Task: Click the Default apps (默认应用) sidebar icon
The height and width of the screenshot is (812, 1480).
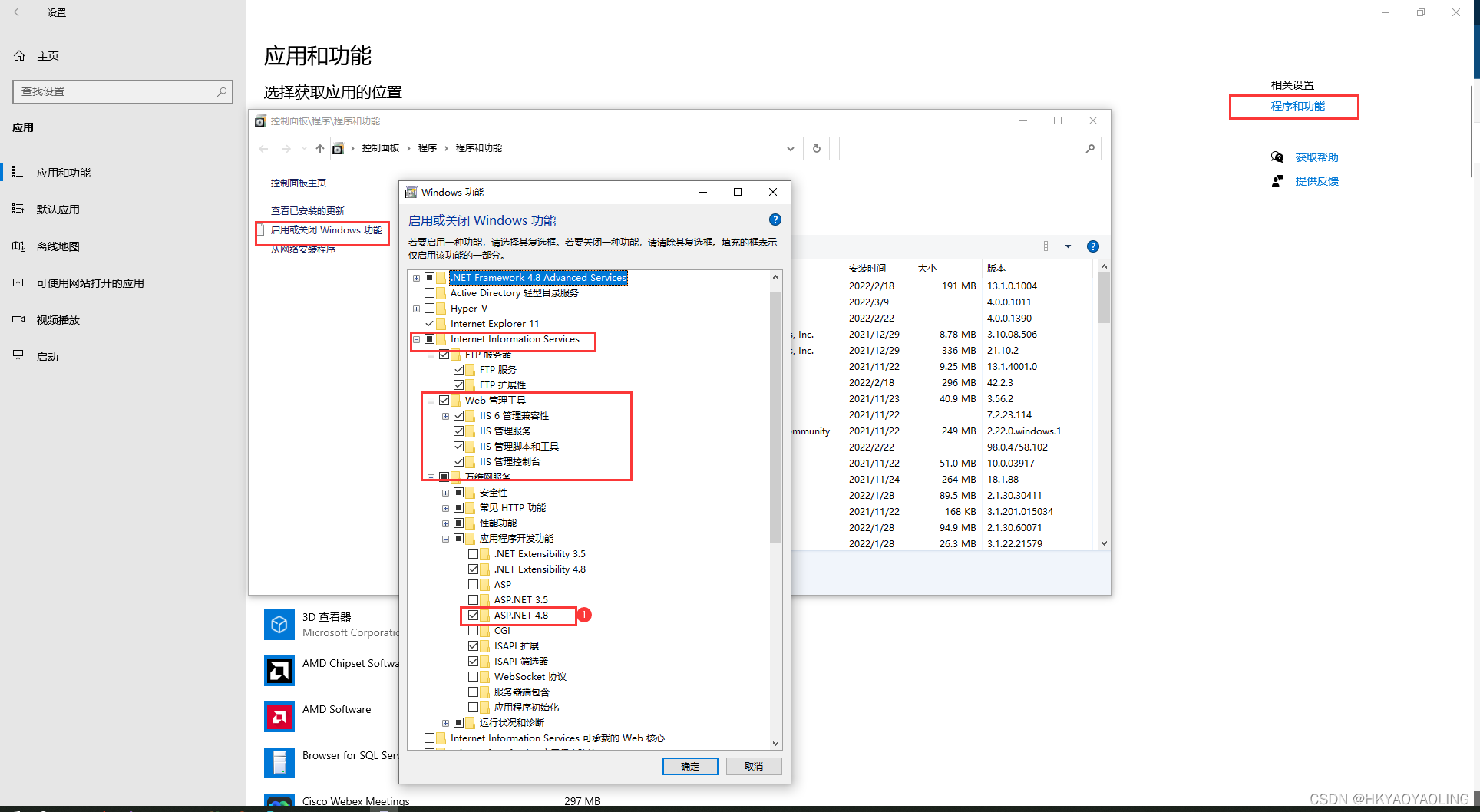Action: pos(18,209)
